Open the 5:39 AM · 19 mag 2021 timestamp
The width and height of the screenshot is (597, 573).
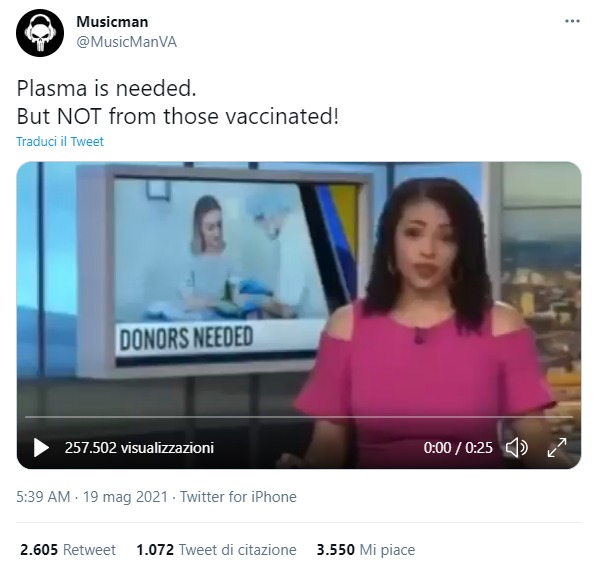(92, 497)
